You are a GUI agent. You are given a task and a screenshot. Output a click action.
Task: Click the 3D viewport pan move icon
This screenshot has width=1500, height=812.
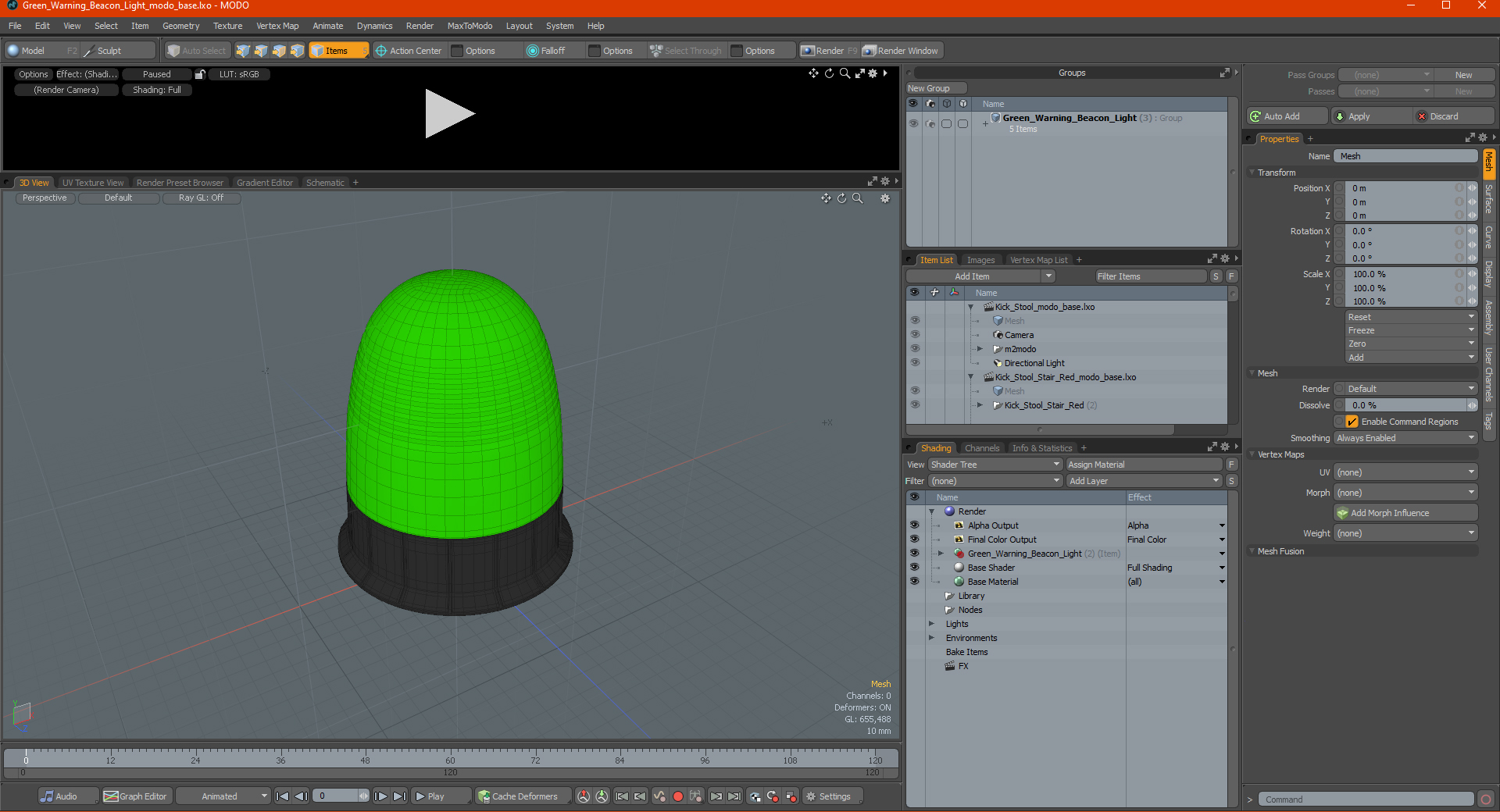tap(826, 198)
